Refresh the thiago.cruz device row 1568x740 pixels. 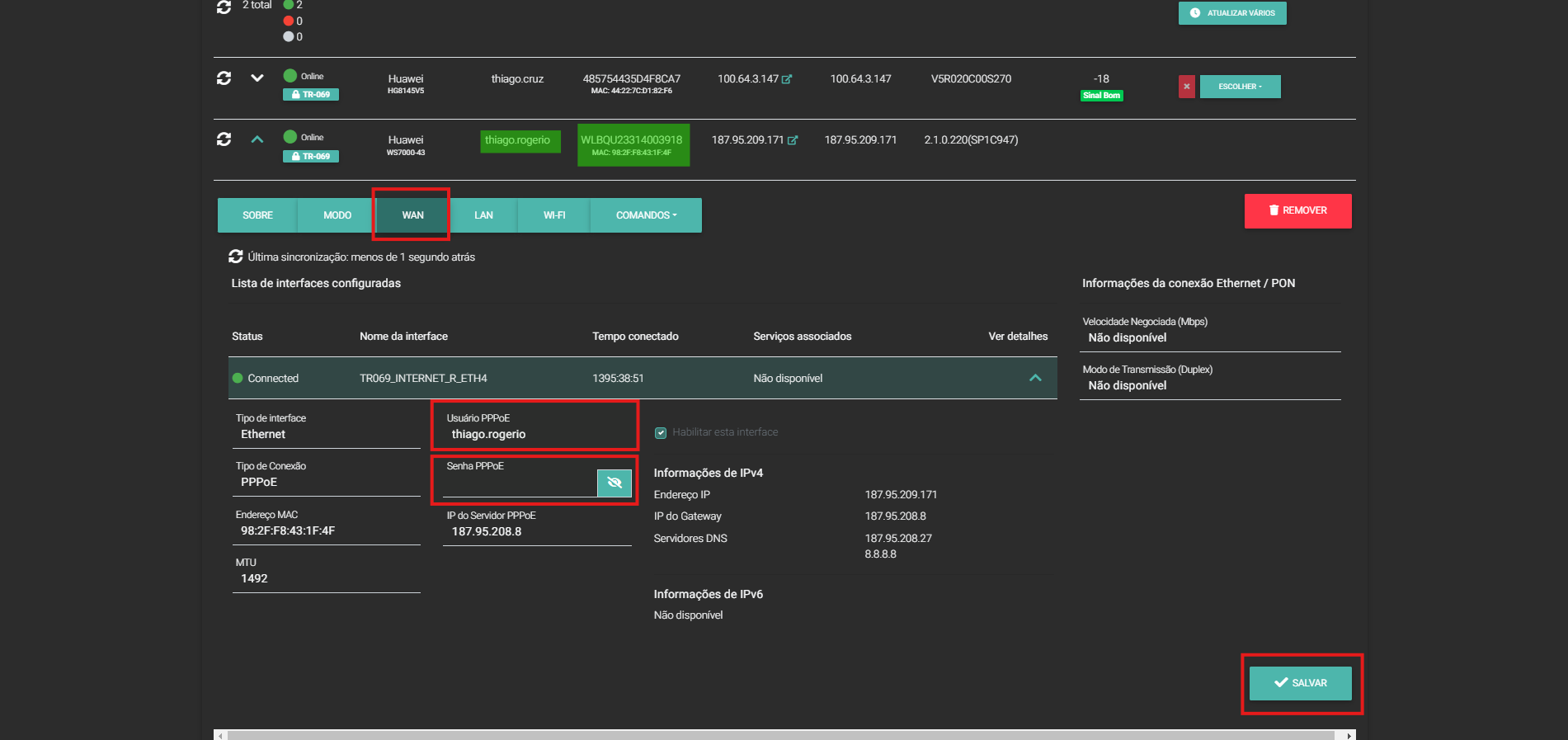click(224, 78)
